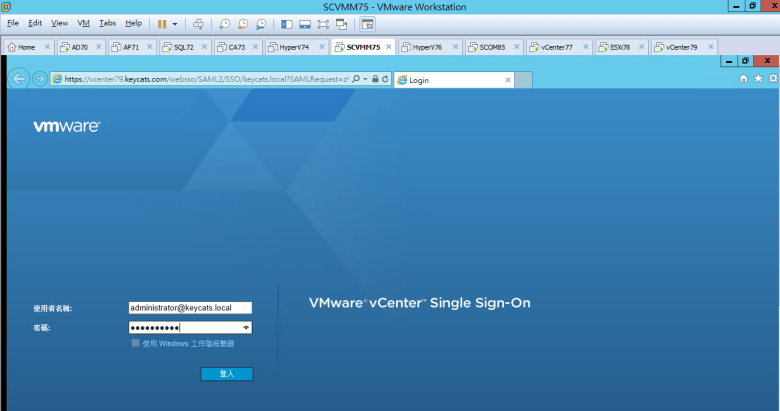Click the username input field
780x411 pixels.
click(190, 308)
